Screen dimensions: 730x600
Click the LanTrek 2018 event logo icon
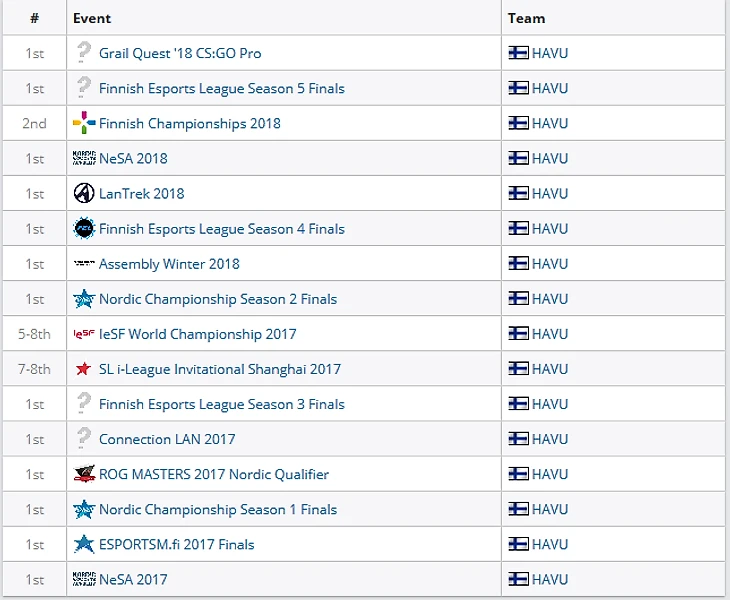84,194
